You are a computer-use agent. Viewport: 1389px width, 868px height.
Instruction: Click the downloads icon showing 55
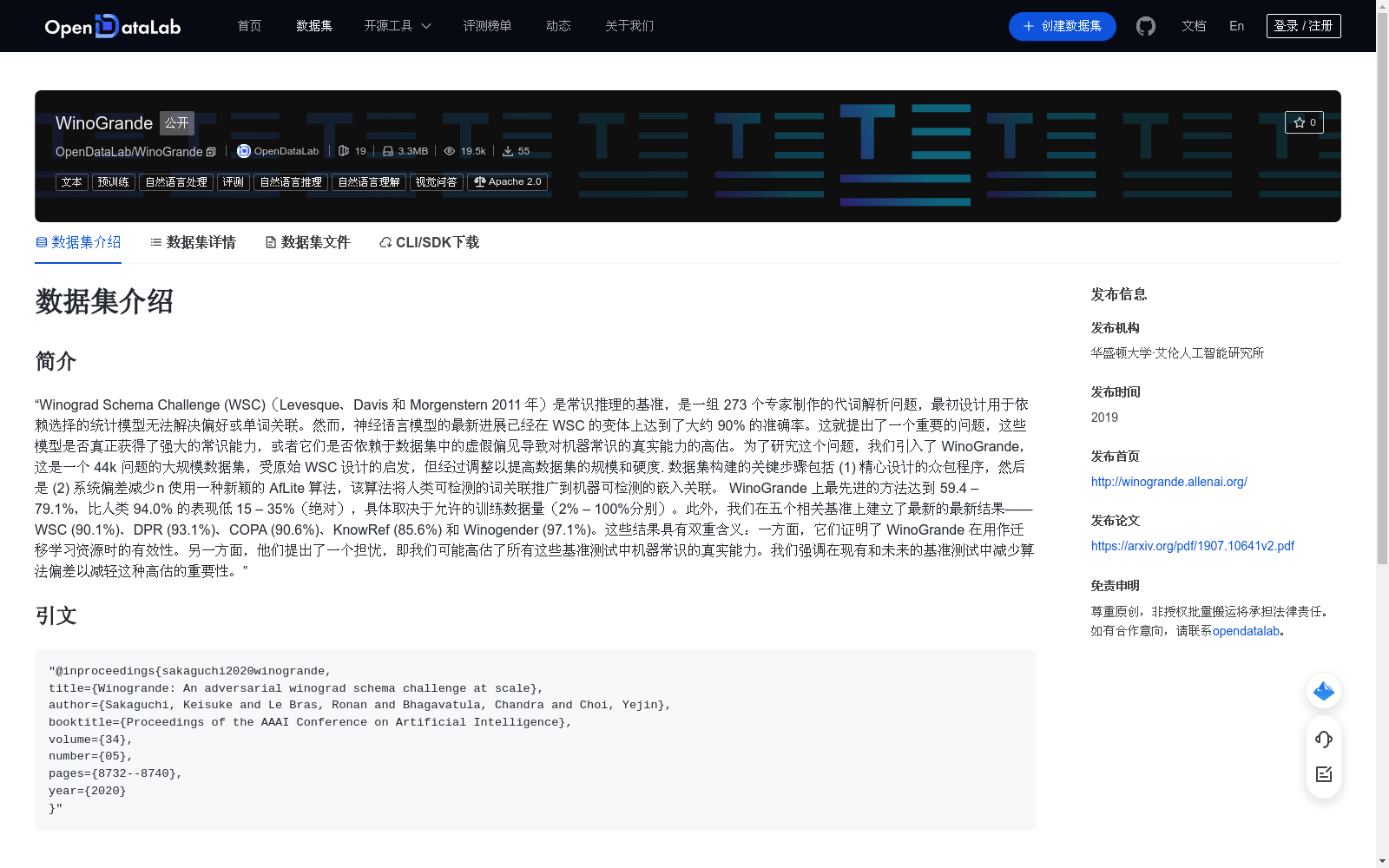[x=508, y=151]
